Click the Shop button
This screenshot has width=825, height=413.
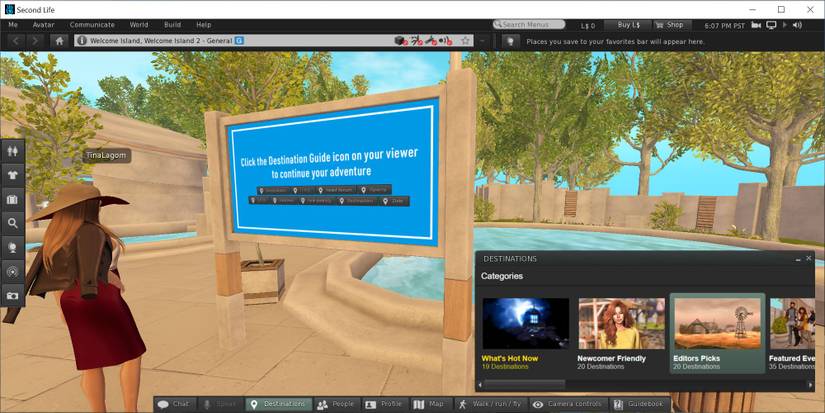coord(672,25)
